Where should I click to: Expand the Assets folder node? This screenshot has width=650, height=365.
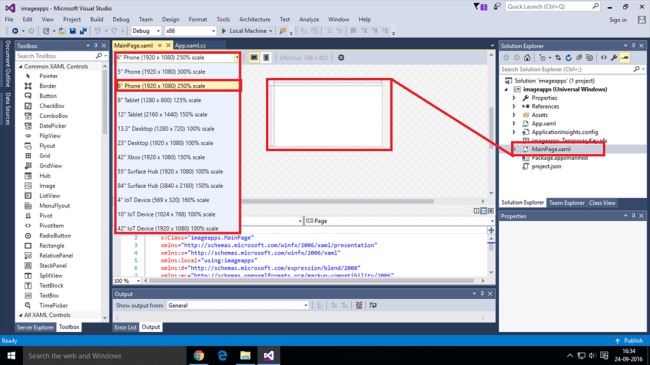click(514, 115)
